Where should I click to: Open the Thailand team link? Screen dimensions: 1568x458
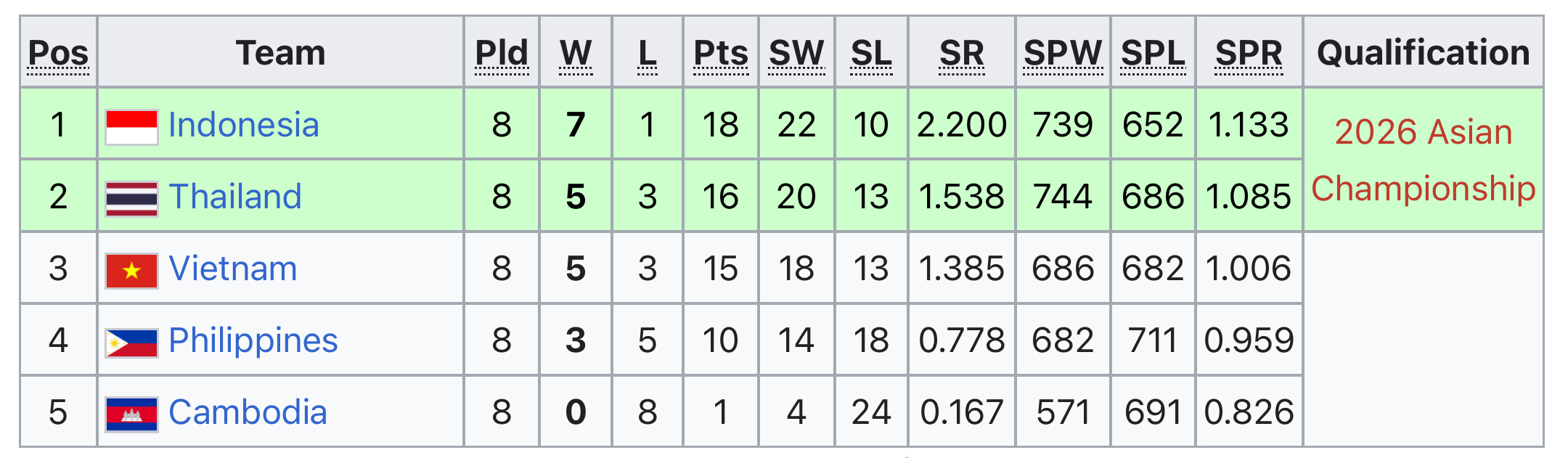pyautogui.click(x=235, y=197)
